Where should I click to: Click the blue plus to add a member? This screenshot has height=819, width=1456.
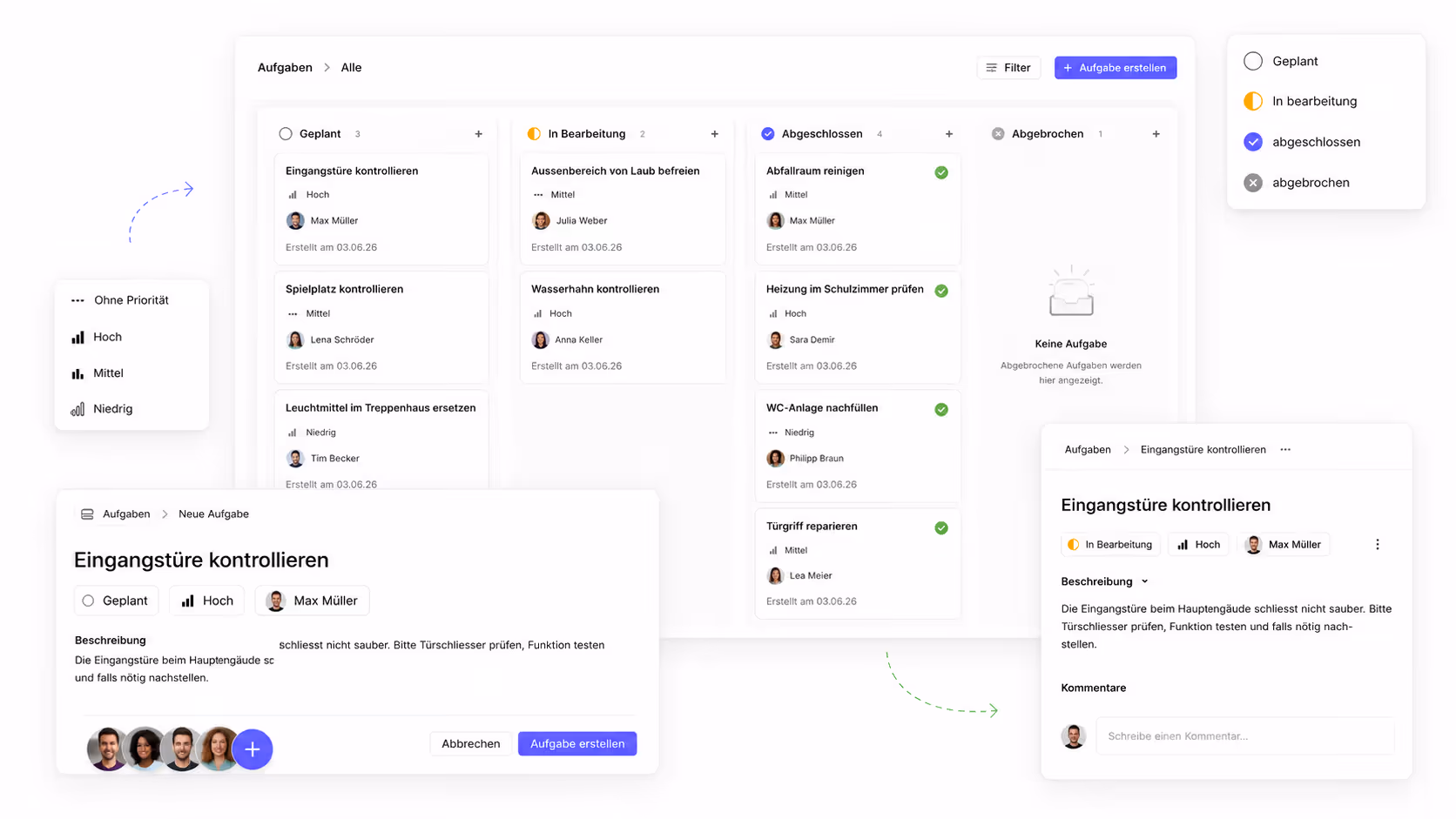click(253, 749)
